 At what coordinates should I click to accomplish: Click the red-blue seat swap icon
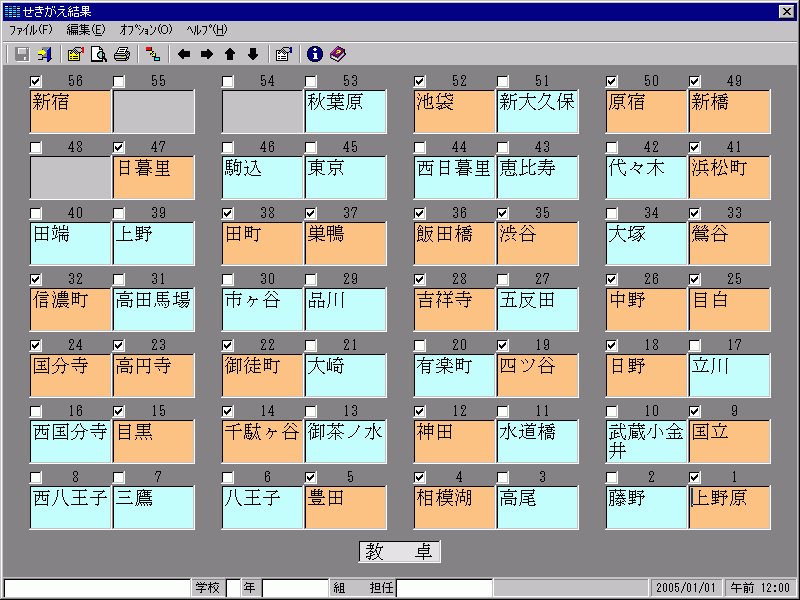[153, 54]
